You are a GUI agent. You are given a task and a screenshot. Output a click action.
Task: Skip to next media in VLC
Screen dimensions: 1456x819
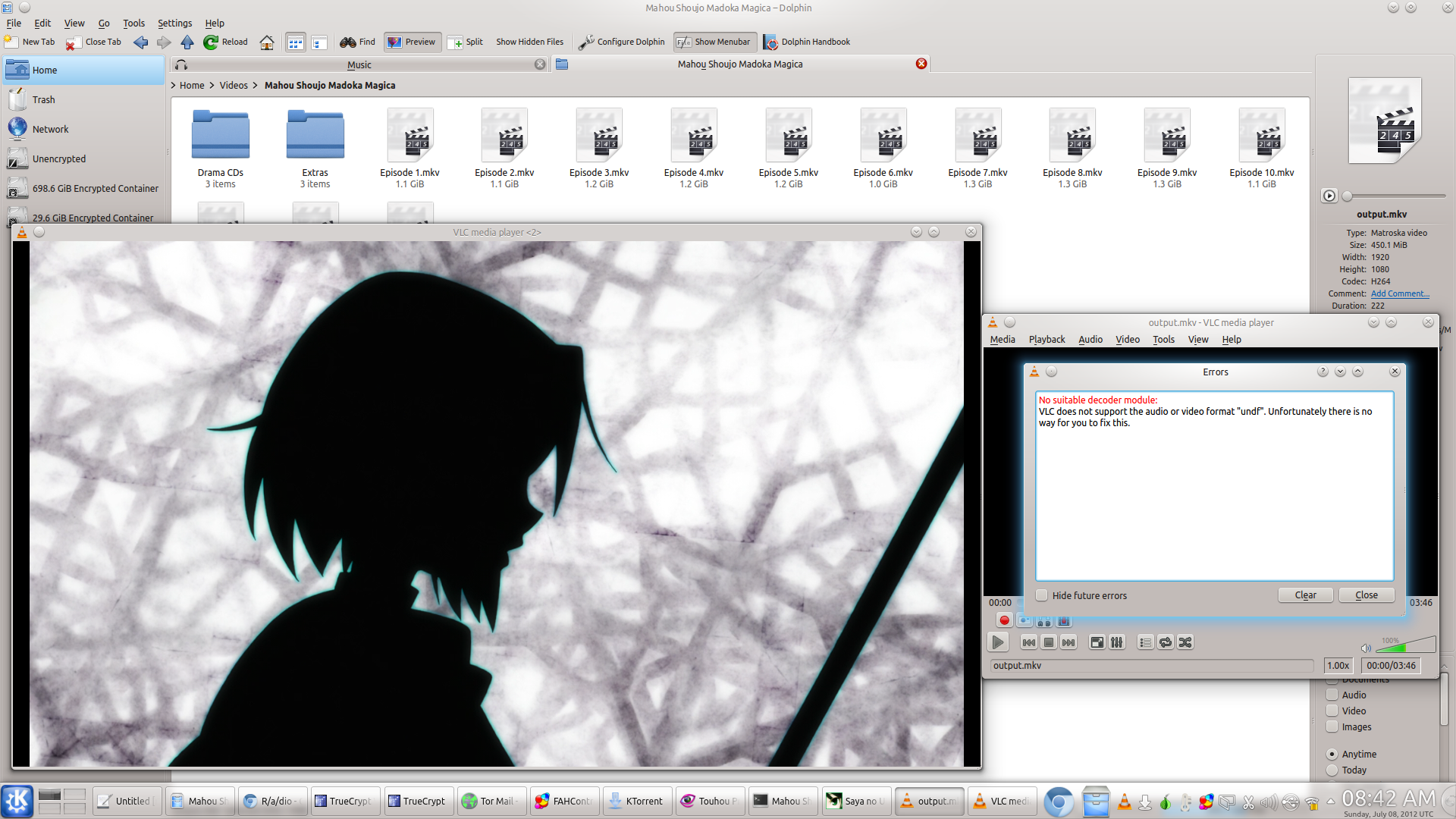(1068, 642)
